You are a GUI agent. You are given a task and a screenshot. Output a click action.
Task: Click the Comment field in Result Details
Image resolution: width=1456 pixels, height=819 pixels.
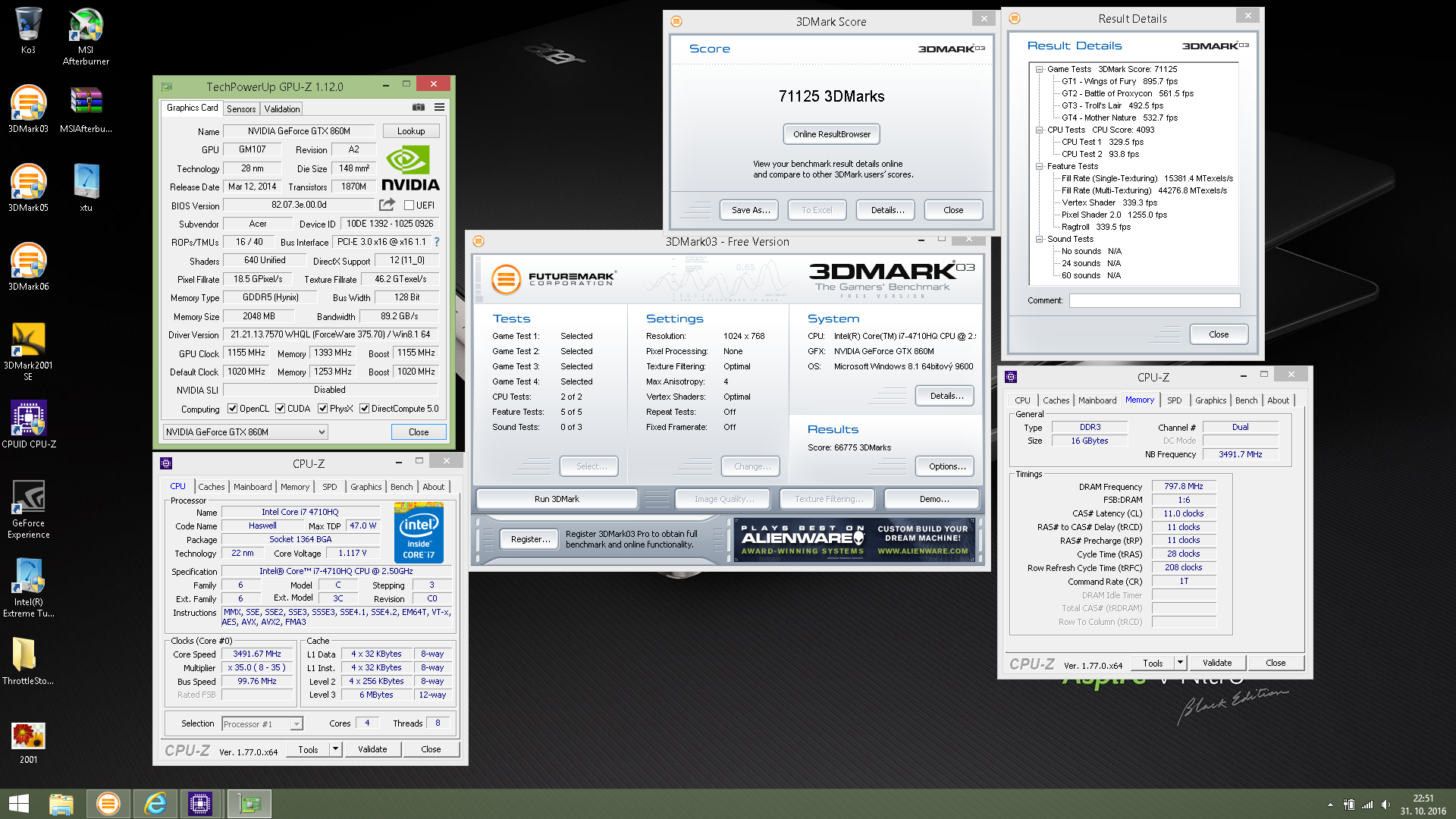point(1154,301)
